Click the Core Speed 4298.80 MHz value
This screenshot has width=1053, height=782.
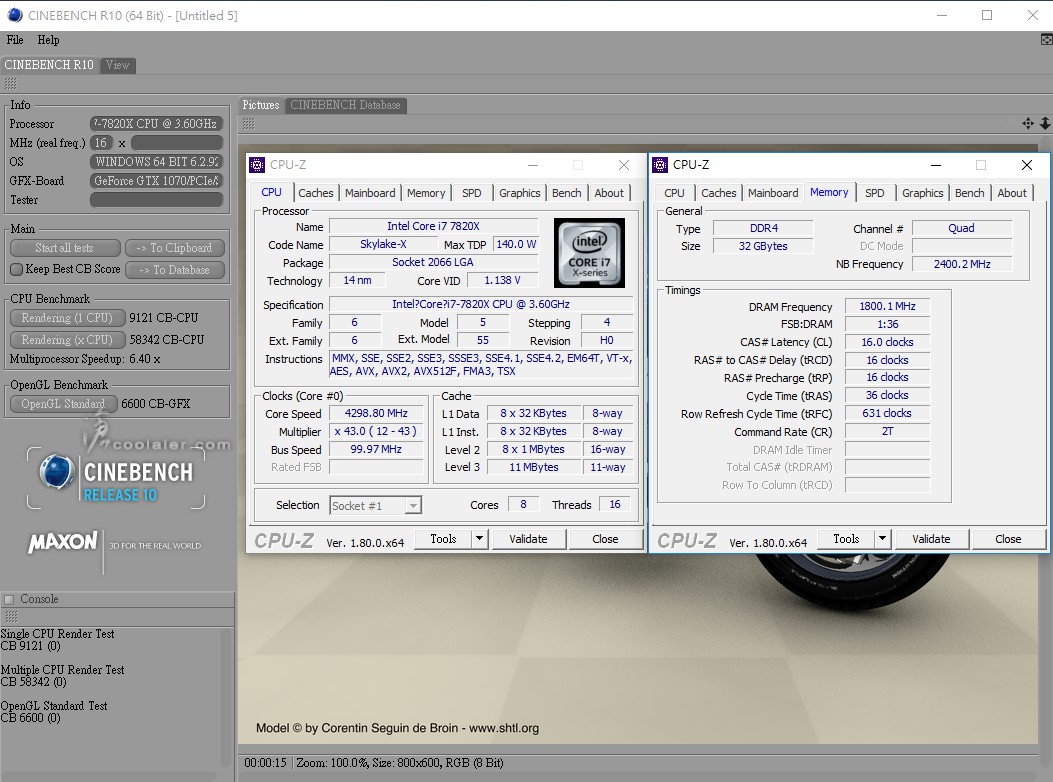click(376, 413)
